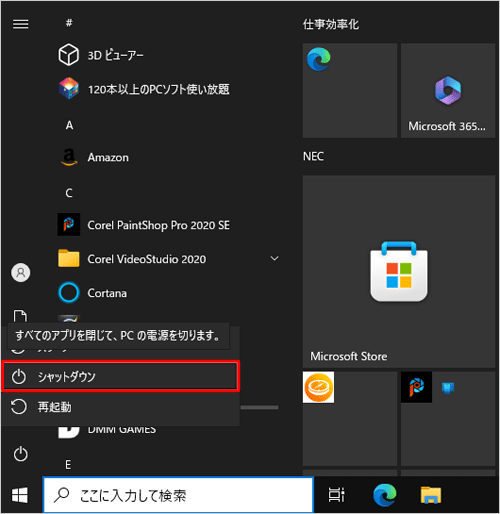Open the Amazon app icon
The width and height of the screenshot is (500, 514).
point(69,157)
